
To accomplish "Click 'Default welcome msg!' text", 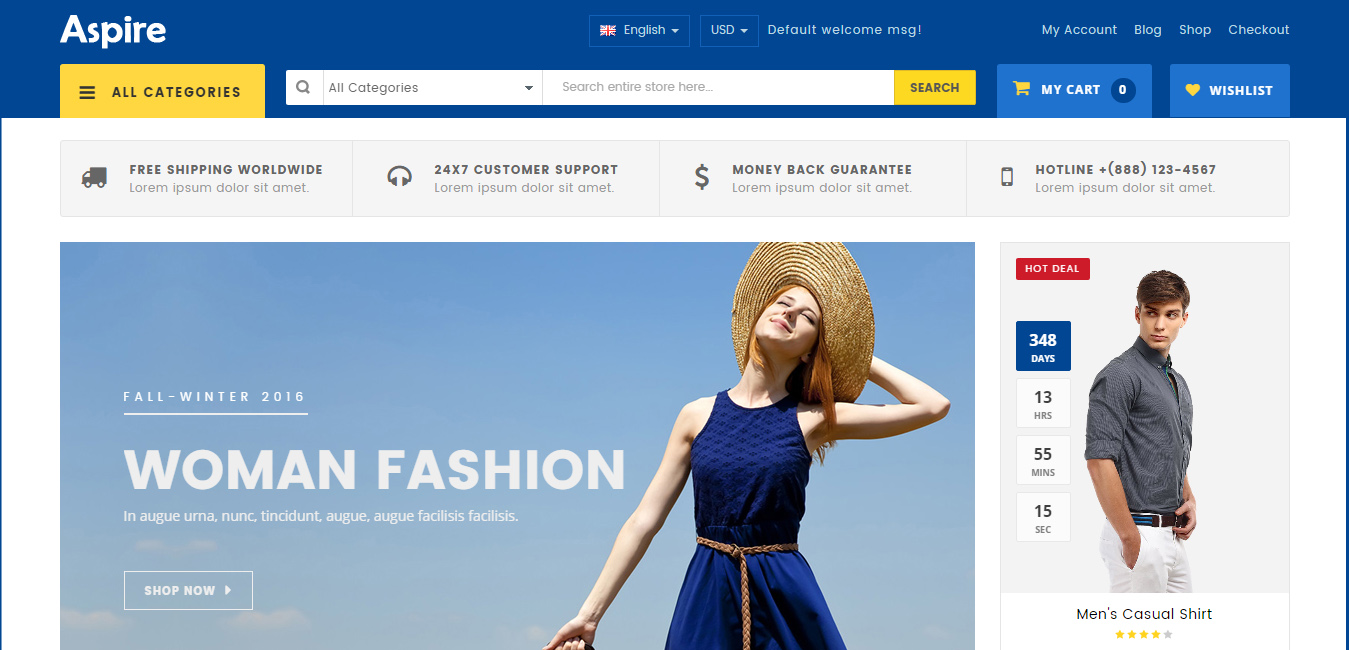I will coord(844,30).
